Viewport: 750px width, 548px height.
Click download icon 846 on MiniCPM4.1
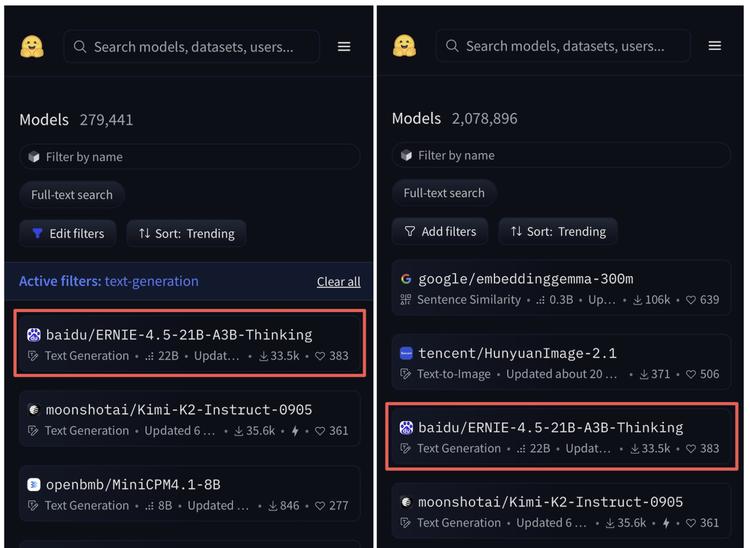(273, 506)
